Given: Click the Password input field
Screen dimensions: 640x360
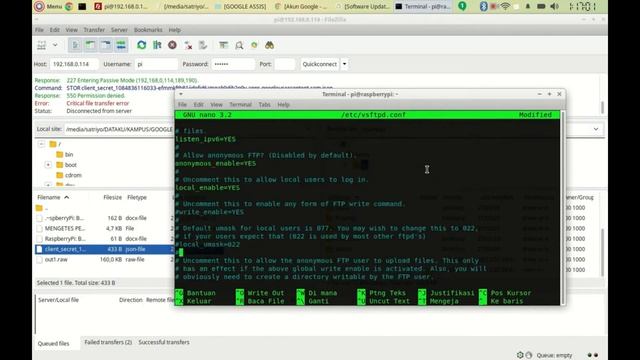Looking at the screenshot, I should coord(233,64).
